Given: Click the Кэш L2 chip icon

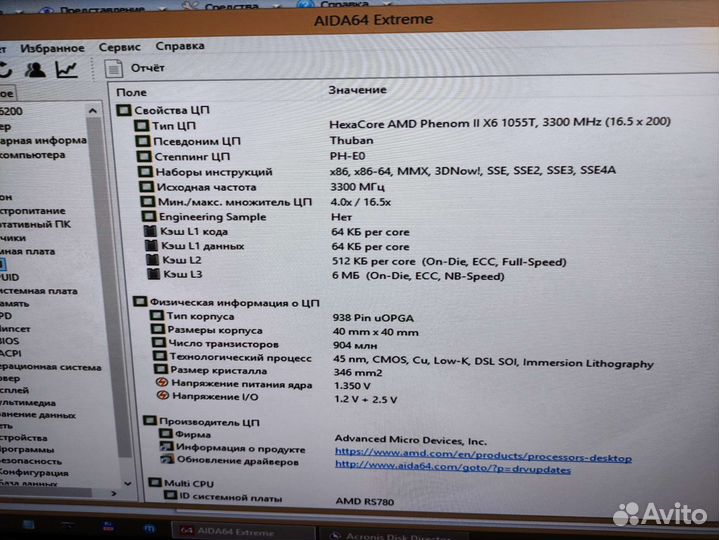Looking at the screenshot, I should coord(152,260).
